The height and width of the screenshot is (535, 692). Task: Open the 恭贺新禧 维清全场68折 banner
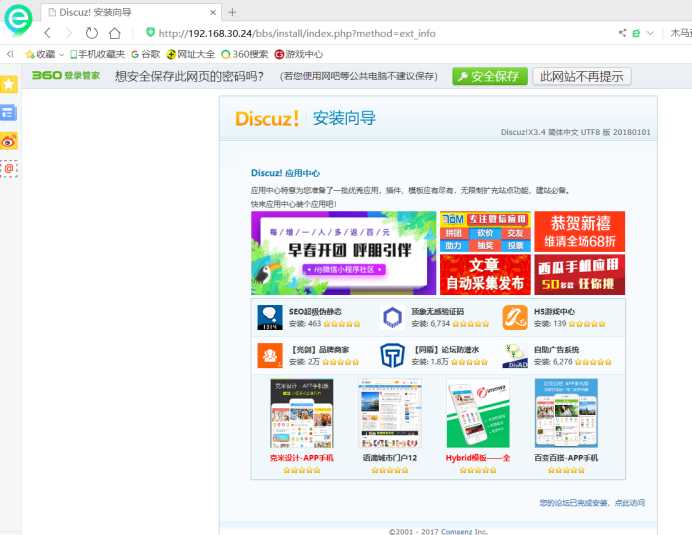click(579, 232)
